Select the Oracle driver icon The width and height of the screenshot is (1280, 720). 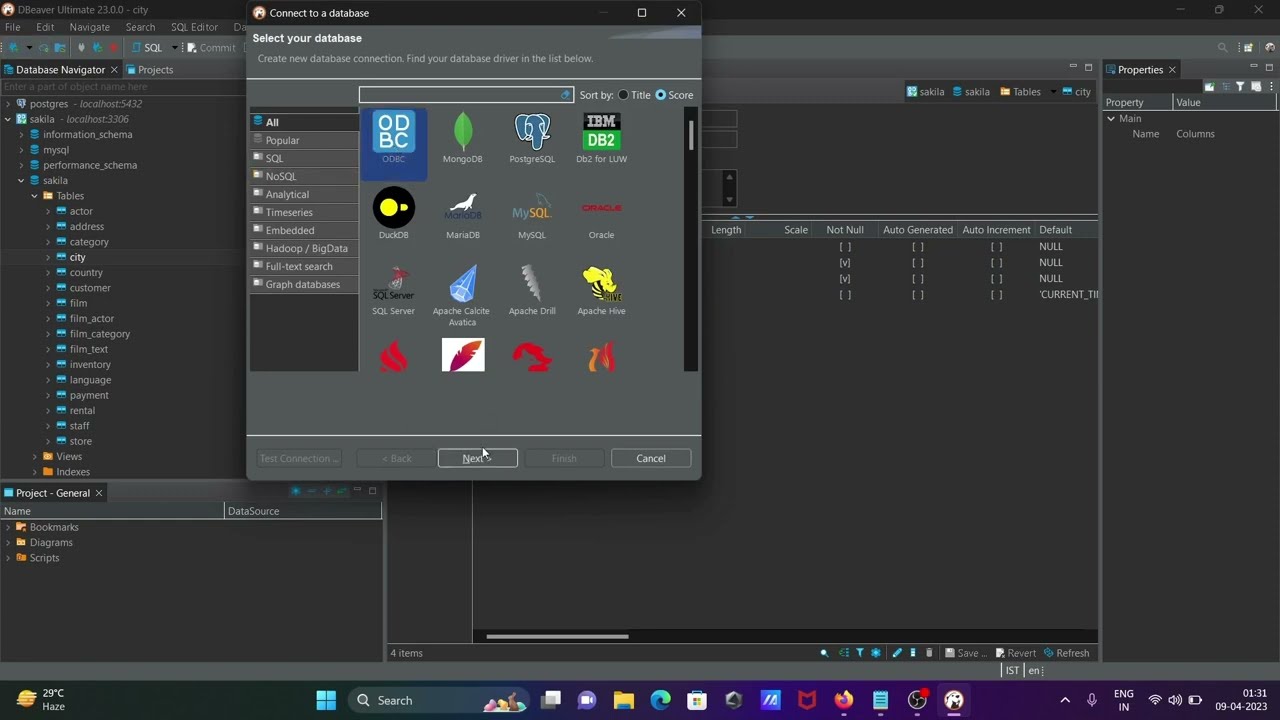coord(601,208)
